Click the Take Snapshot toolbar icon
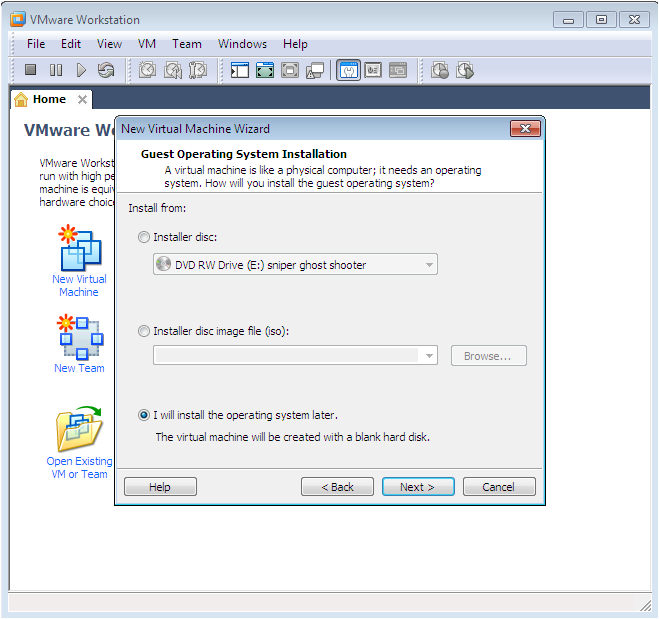 148,70
